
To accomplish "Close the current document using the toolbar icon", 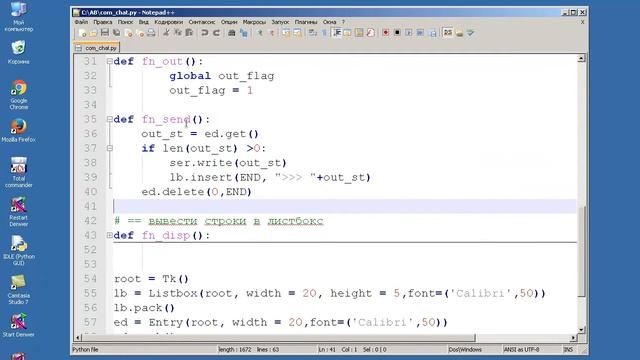I will (x=129, y=33).
